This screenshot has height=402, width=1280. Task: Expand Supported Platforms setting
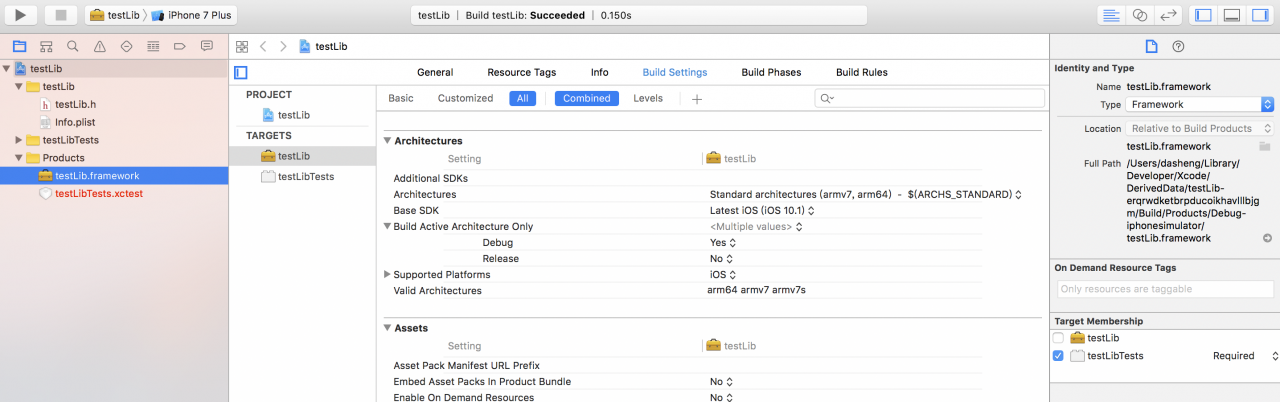388,275
